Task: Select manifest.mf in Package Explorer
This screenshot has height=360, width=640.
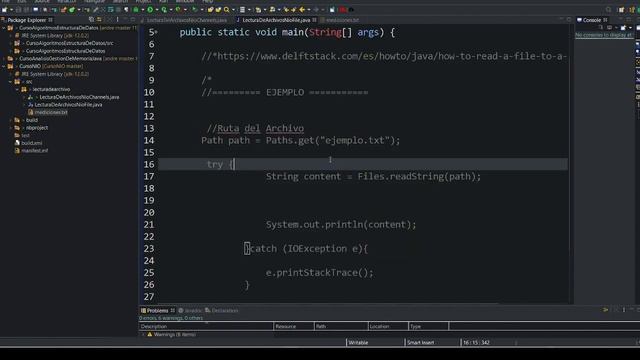Action: pyautogui.click(x=34, y=151)
